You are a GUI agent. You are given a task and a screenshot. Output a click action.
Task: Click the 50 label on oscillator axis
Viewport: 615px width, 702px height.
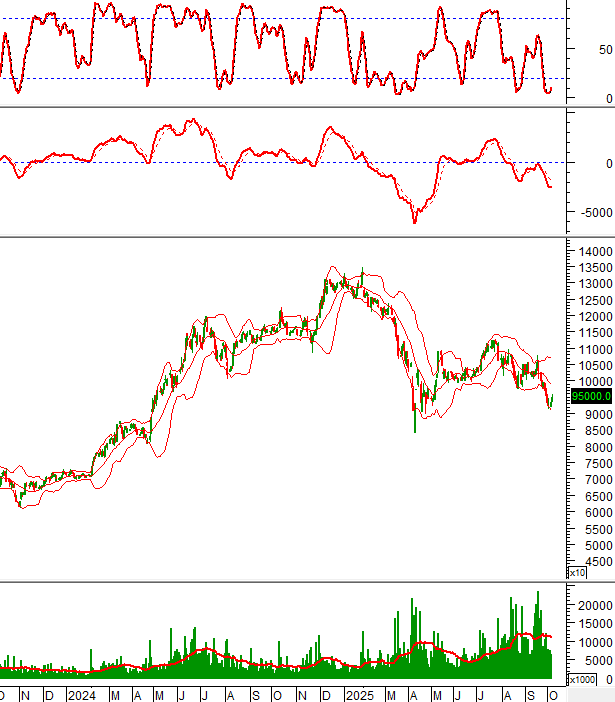[x=606, y=48]
